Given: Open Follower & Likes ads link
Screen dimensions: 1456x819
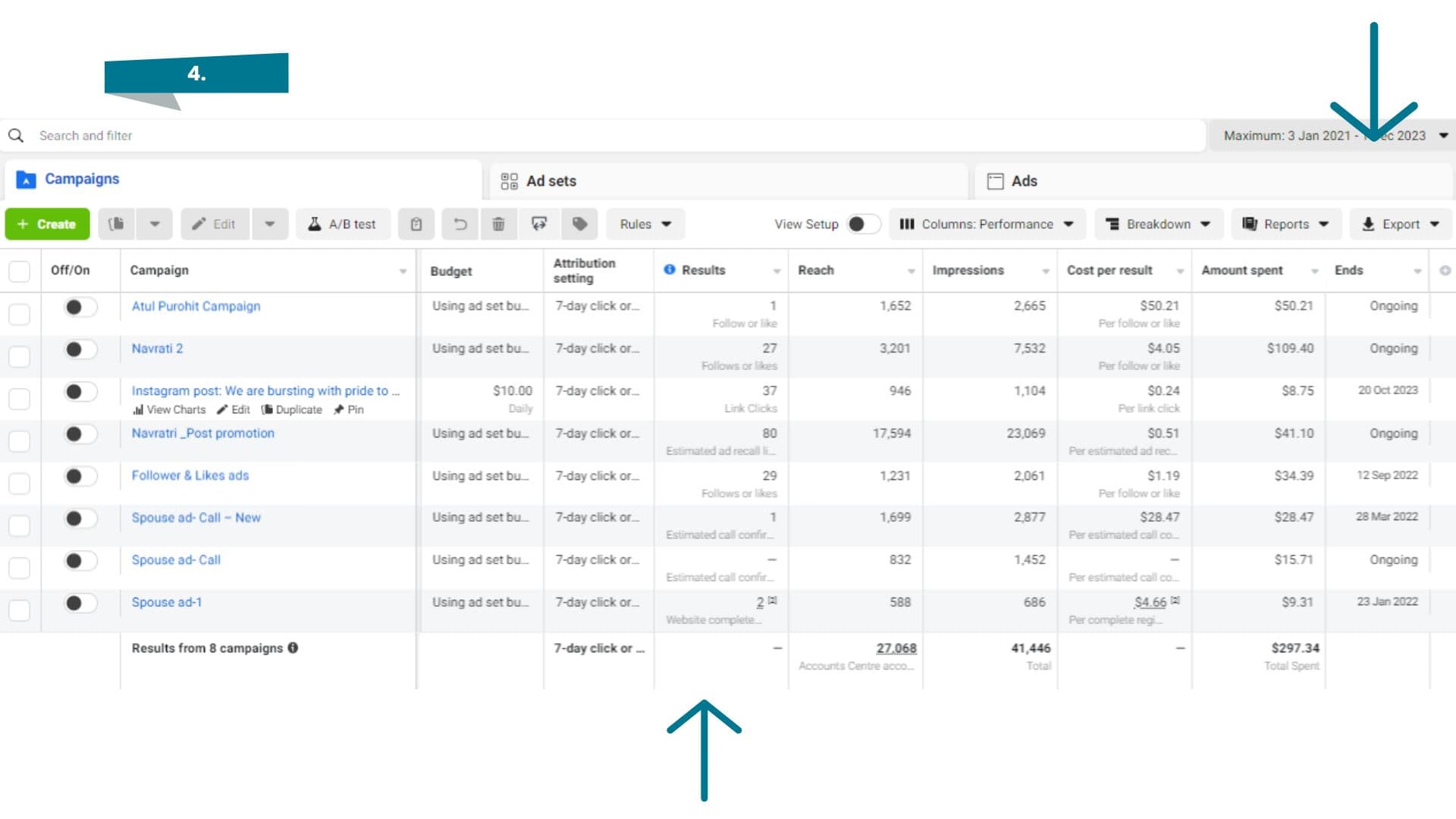Looking at the screenshot, I should [x=190, y=475].
